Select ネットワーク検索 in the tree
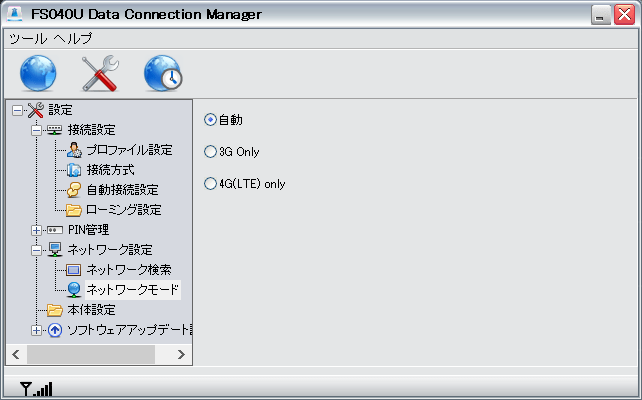This screenshot has width=642, height=400. click(129, 270)
